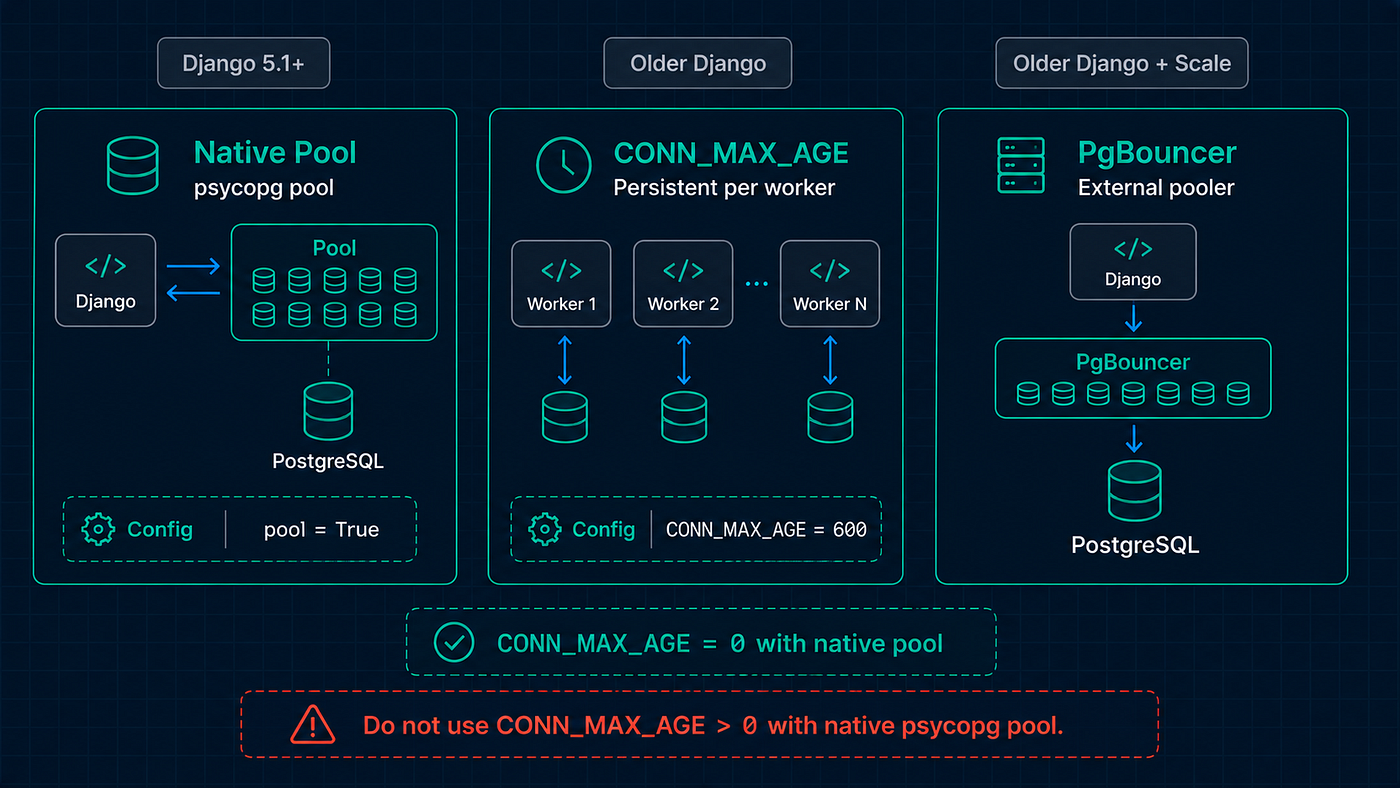Click the double arrow under Worker 1
Viewport: 1400px width, 788px height.
pos(565,360)
